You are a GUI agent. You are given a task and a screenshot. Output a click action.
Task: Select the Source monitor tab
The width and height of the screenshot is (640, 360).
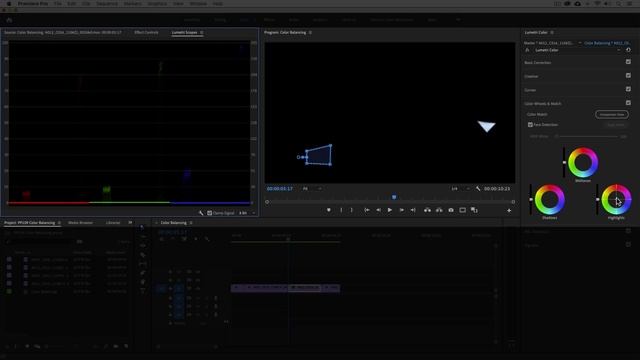[63, 32]
